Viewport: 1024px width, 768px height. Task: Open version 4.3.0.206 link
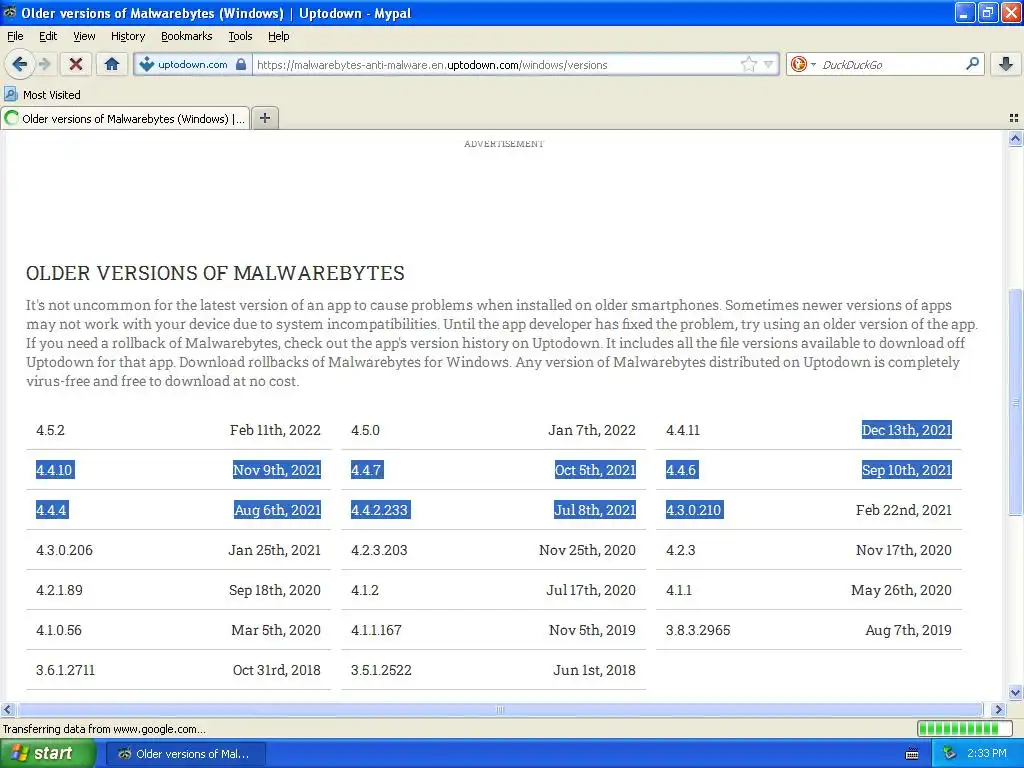(64, 550)
